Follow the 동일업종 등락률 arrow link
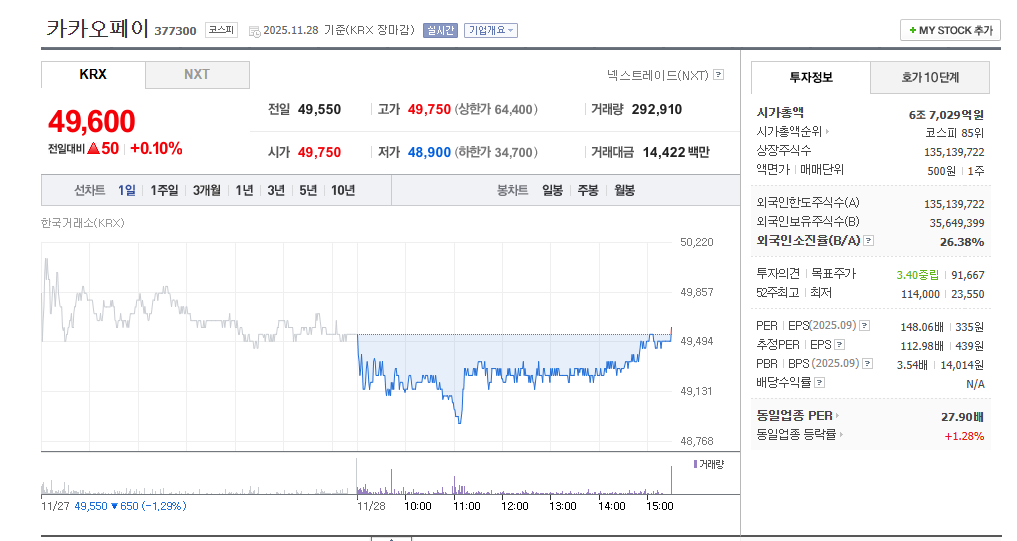This screenshot has height=541, width=1017. (841, 435)
